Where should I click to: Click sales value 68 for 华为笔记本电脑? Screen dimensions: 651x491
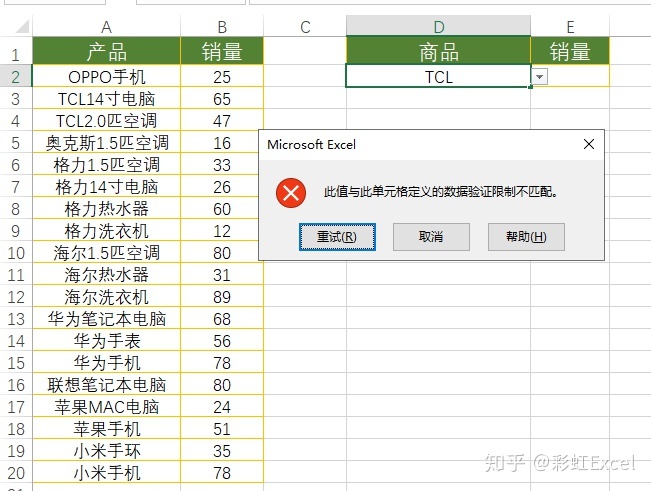click(222, 319)
